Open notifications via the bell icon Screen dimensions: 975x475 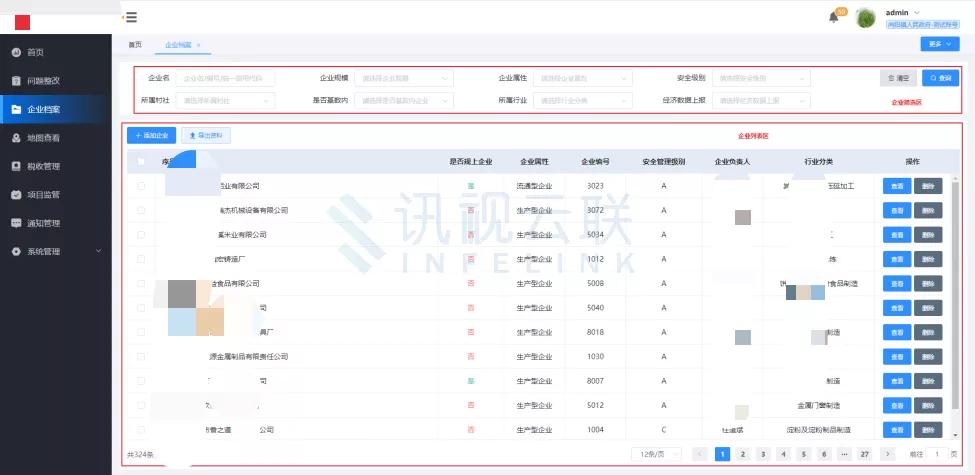[x=834, y=17]
